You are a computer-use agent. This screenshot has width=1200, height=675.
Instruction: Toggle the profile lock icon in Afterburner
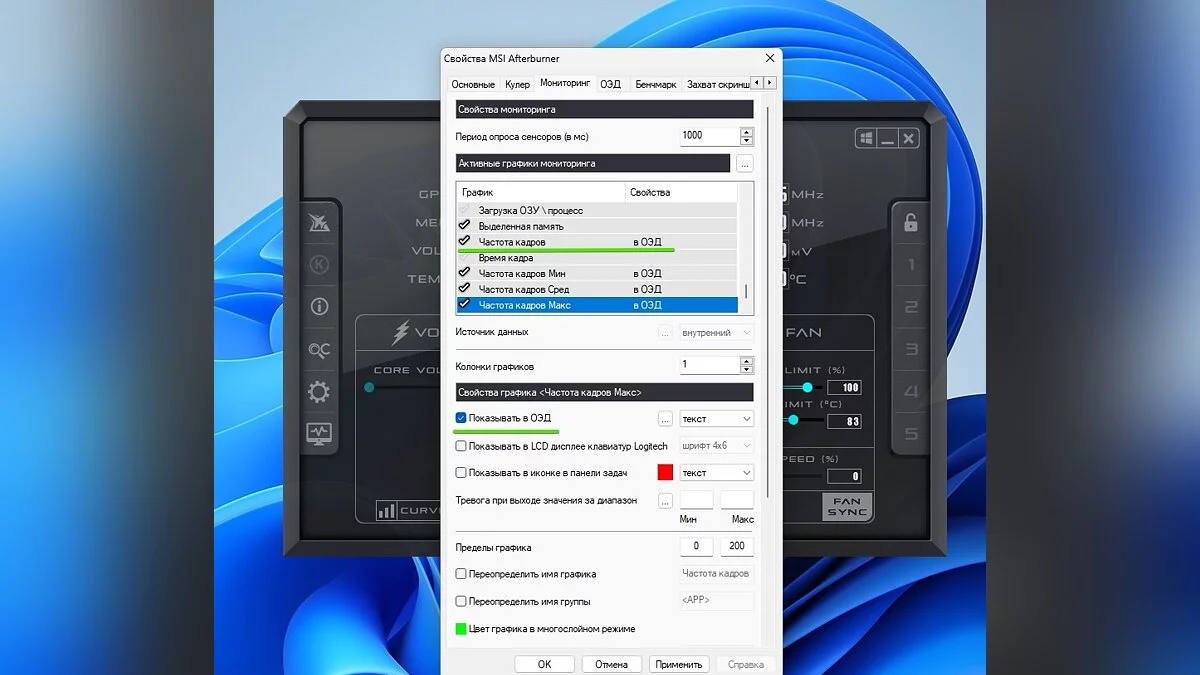click(x=911, y=222)
